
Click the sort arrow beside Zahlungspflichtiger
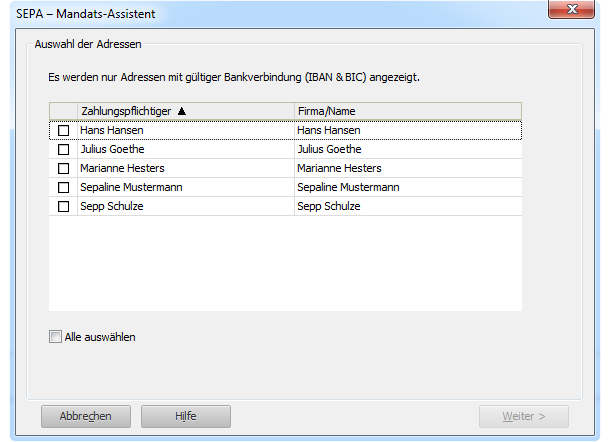[x=182, y=112]
